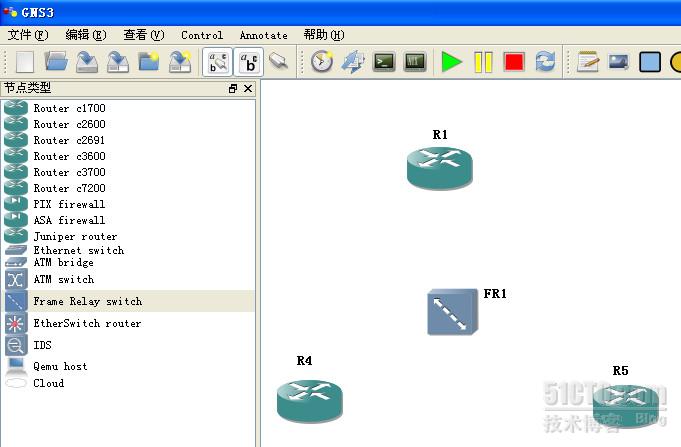
Task: Select Router c2600 in node list
Action: pos(129,124)
